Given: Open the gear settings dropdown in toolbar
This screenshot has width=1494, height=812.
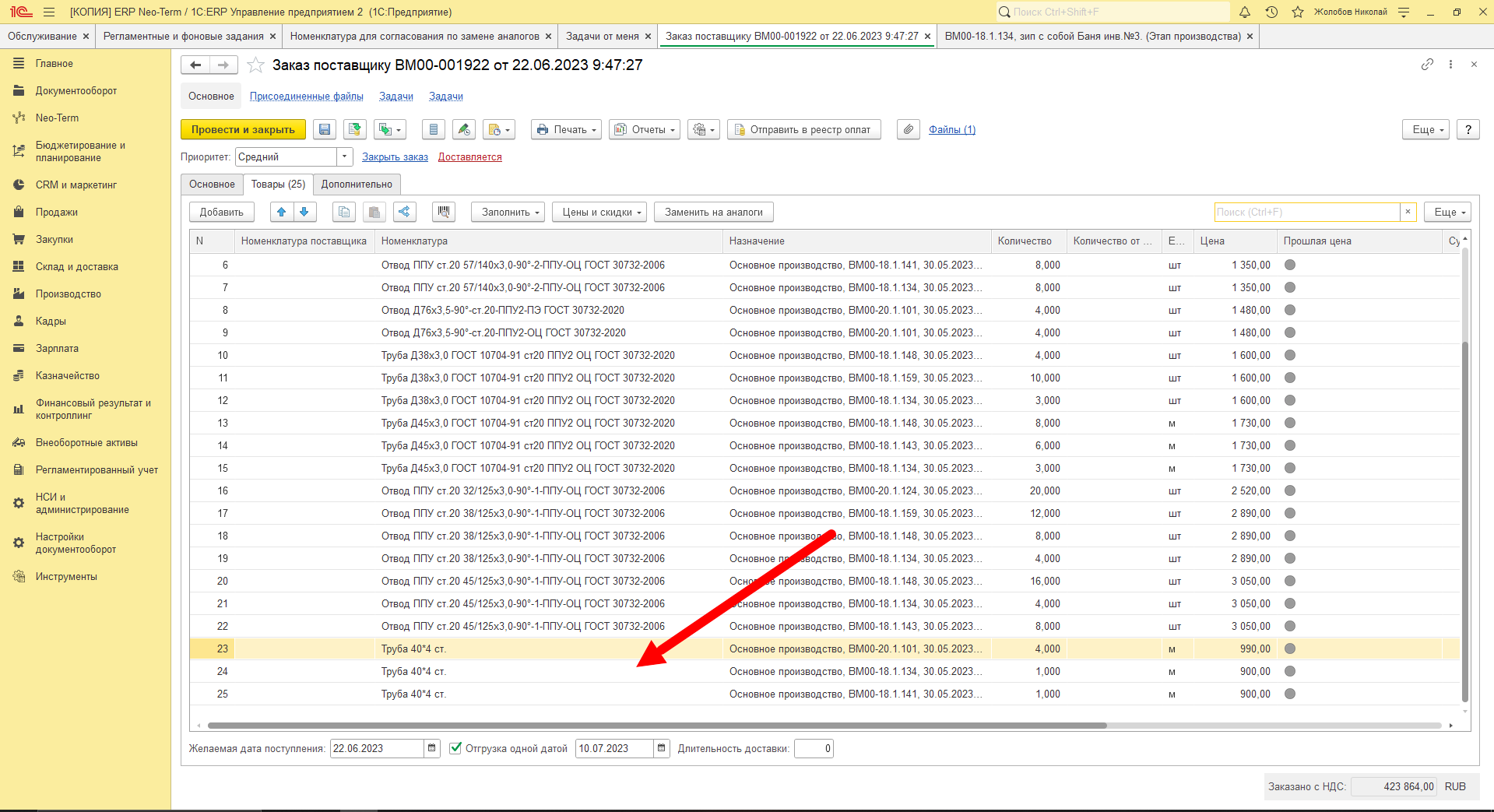Looking at the screenshot, I should (x=704, y=129).
